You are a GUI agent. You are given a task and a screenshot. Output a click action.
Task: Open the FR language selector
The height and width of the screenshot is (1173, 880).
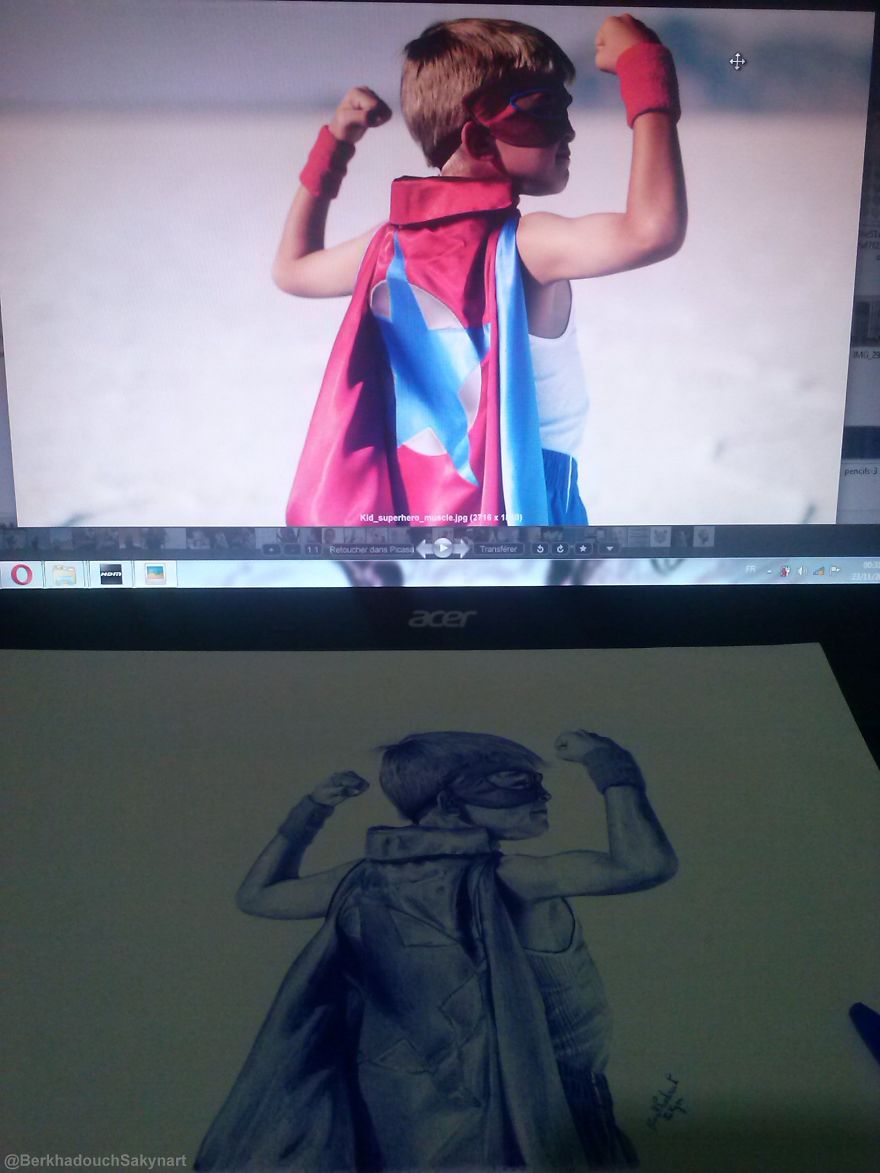tap(750, 569)
